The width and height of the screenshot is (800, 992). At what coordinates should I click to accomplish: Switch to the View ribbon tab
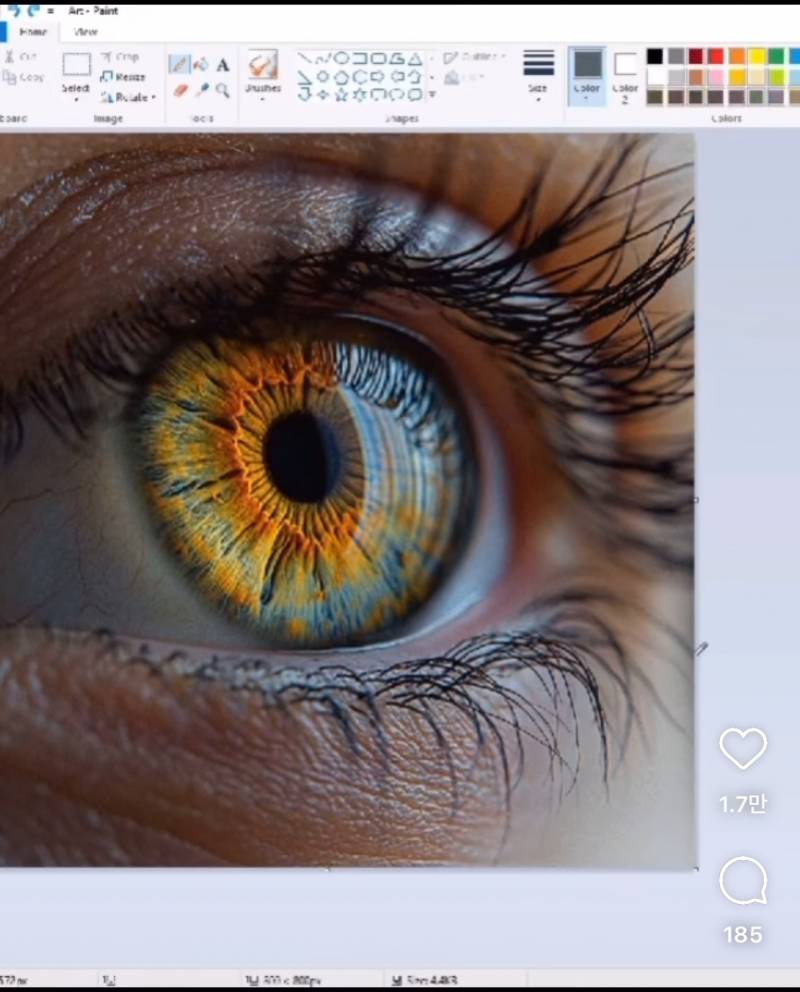[x=85, y=32]
